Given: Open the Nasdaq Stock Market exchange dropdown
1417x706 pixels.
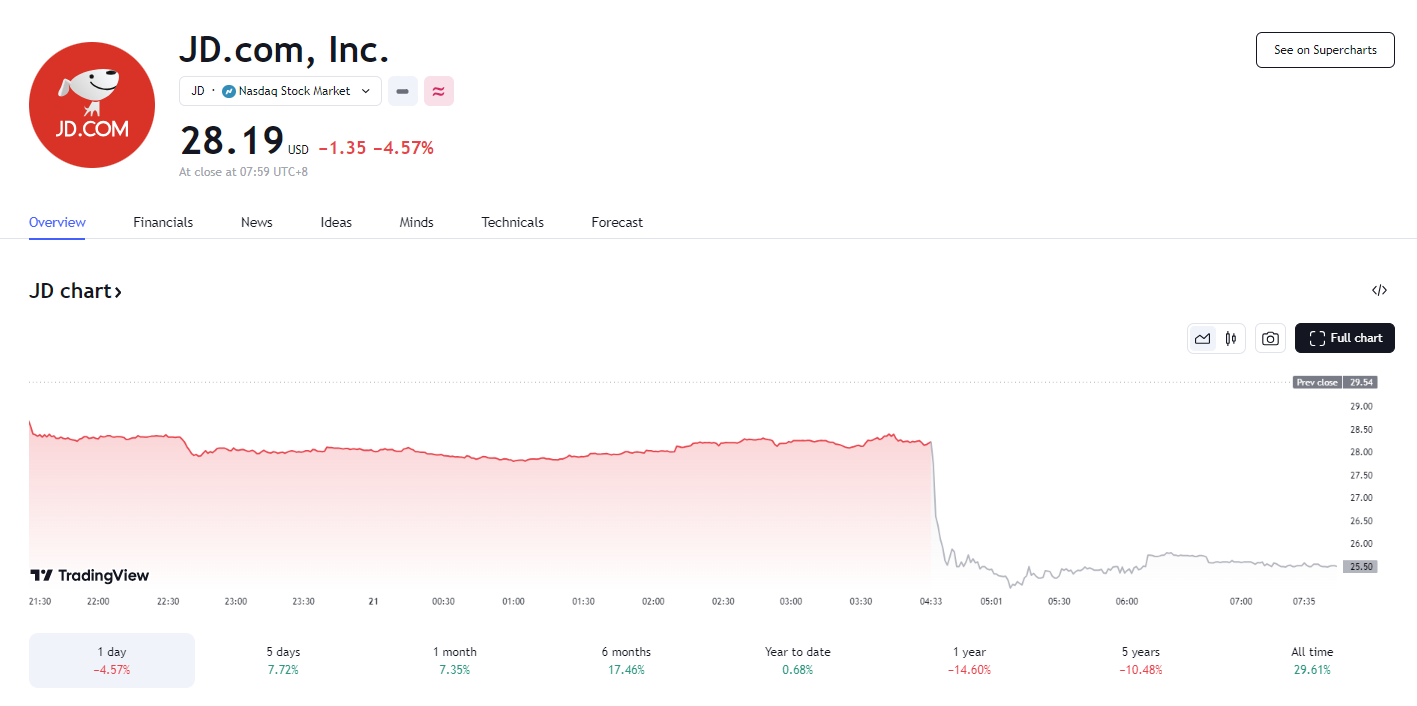Looking at the screenshot, I should pos(280,91).
